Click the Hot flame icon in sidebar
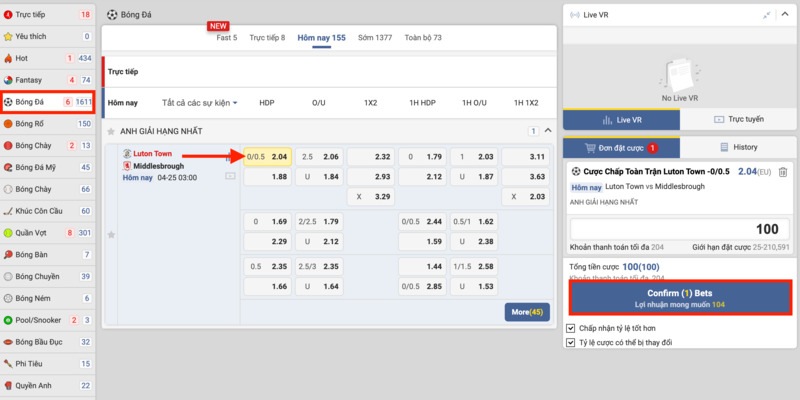The height and width of the screenshot is (400, 800). coord(9,58)
